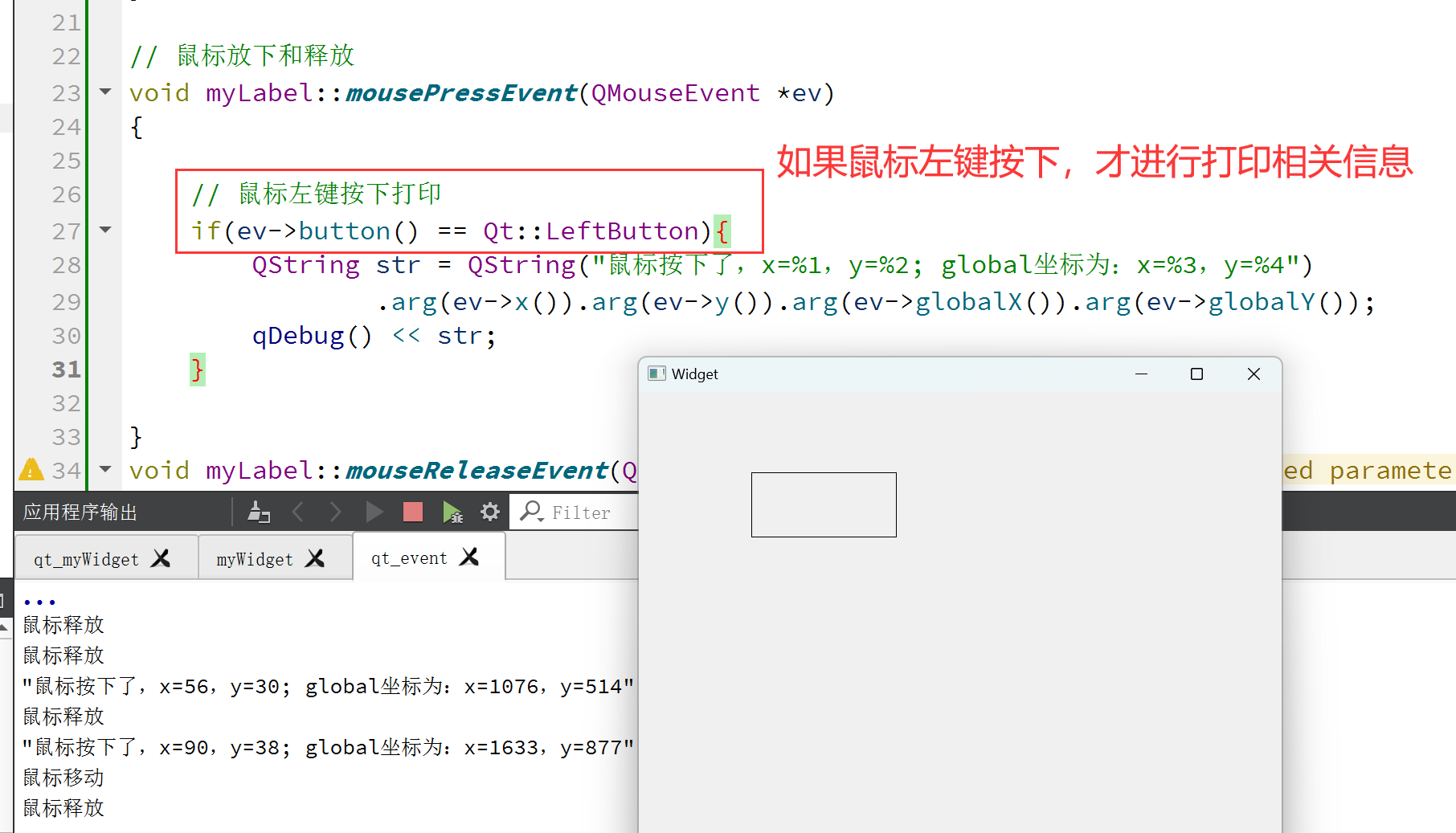Click the clear output broom icon
1456x833 pixels.
pyautogui.click(x=258, y=512)
